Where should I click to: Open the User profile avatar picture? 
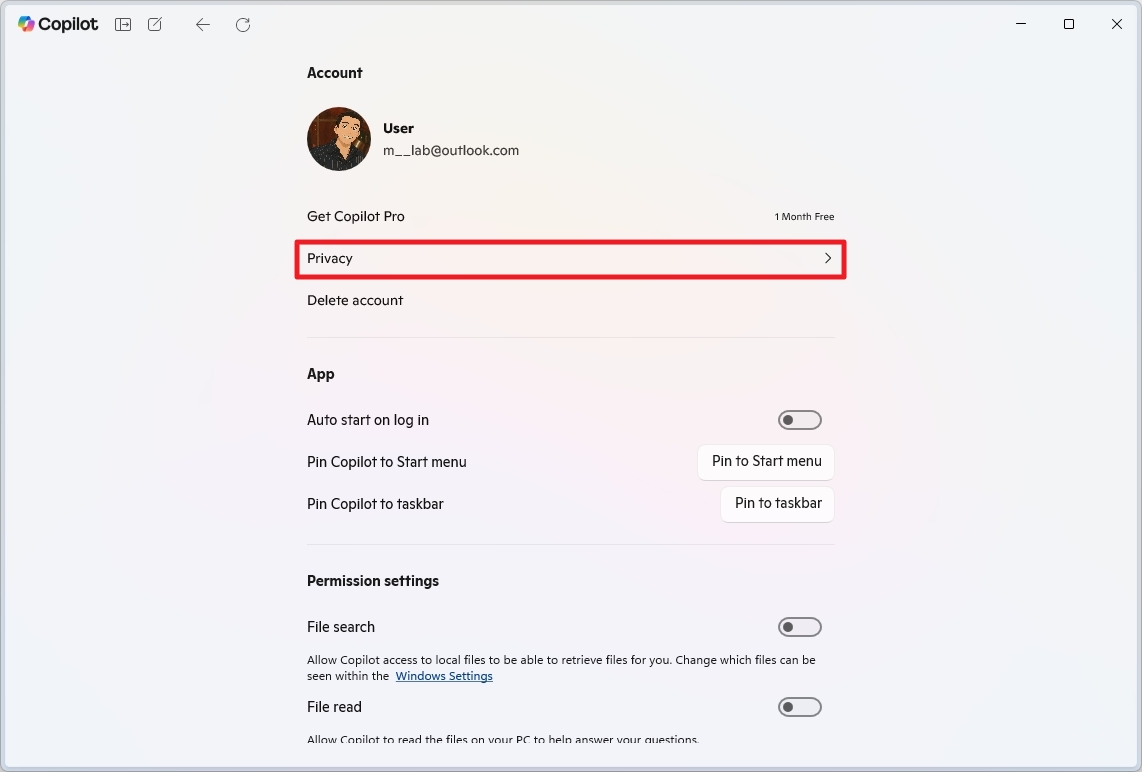pyautogui.click(x=338, y=139)
